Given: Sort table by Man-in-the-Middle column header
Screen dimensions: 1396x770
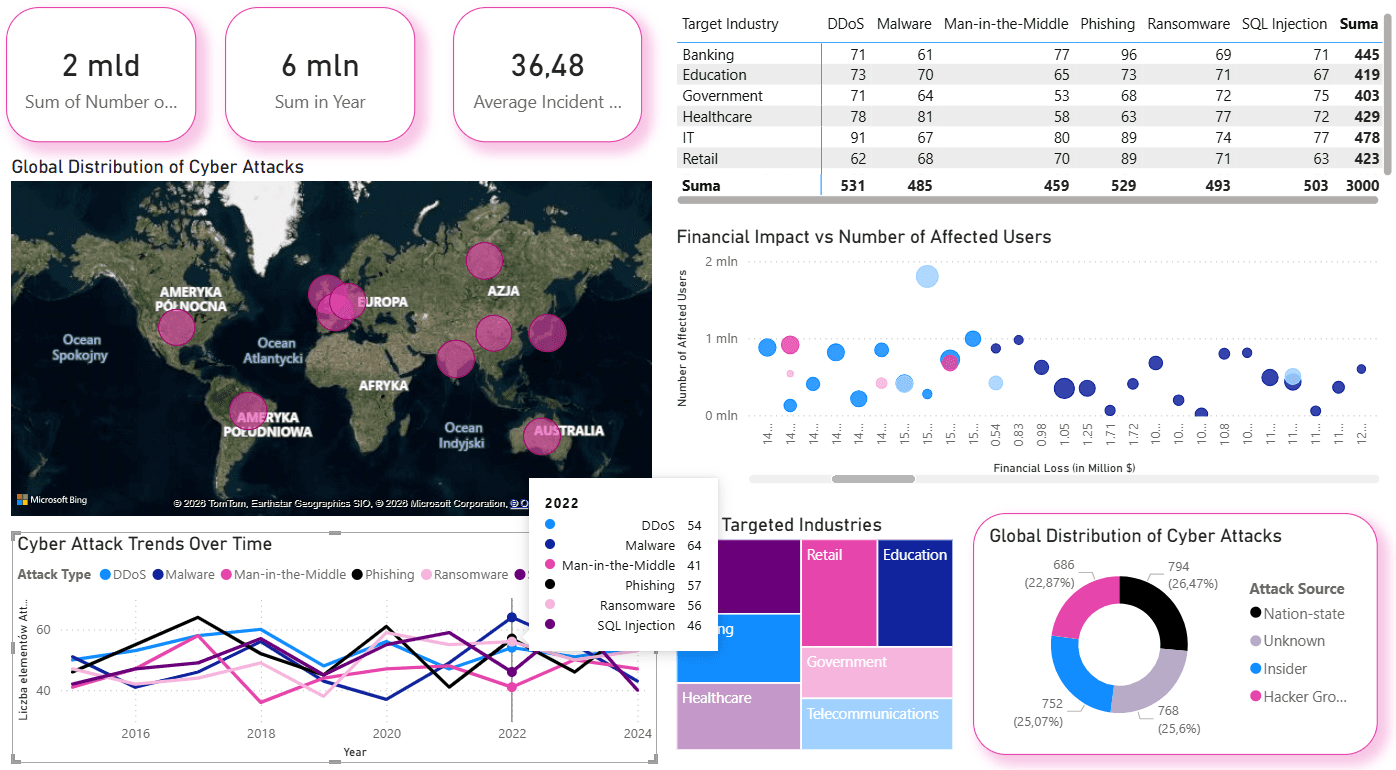Looking at the screenshot, I should coord(1006,24).
